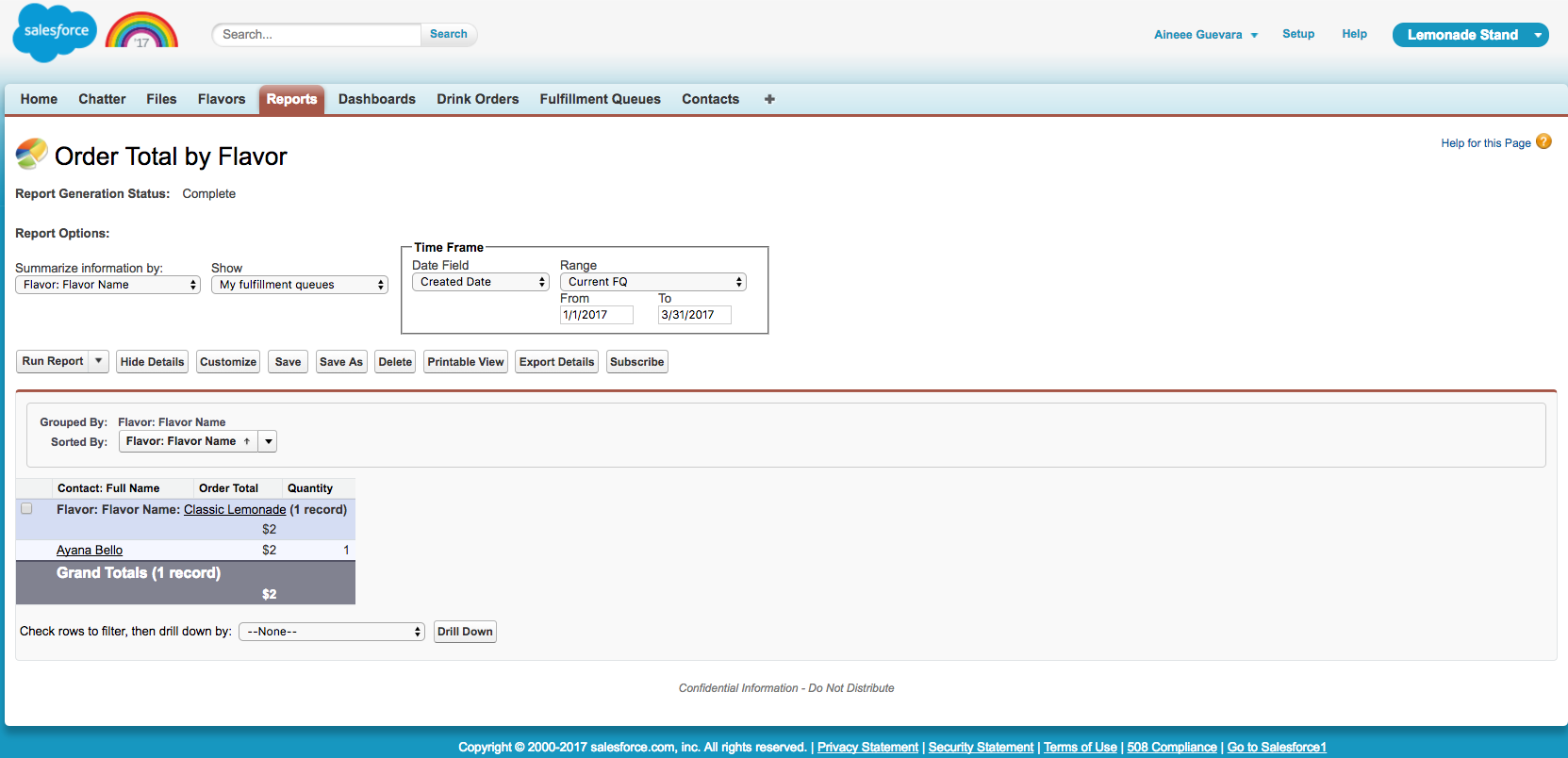Screen dimensions: 1568x758
Task: Open the Run Report arrow menu
Action: [99, 361]
